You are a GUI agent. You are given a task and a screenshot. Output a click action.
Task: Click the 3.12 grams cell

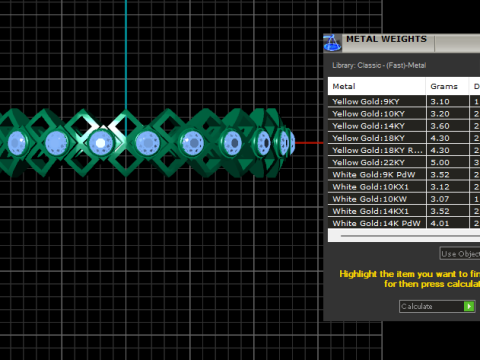tap(447, 187)
